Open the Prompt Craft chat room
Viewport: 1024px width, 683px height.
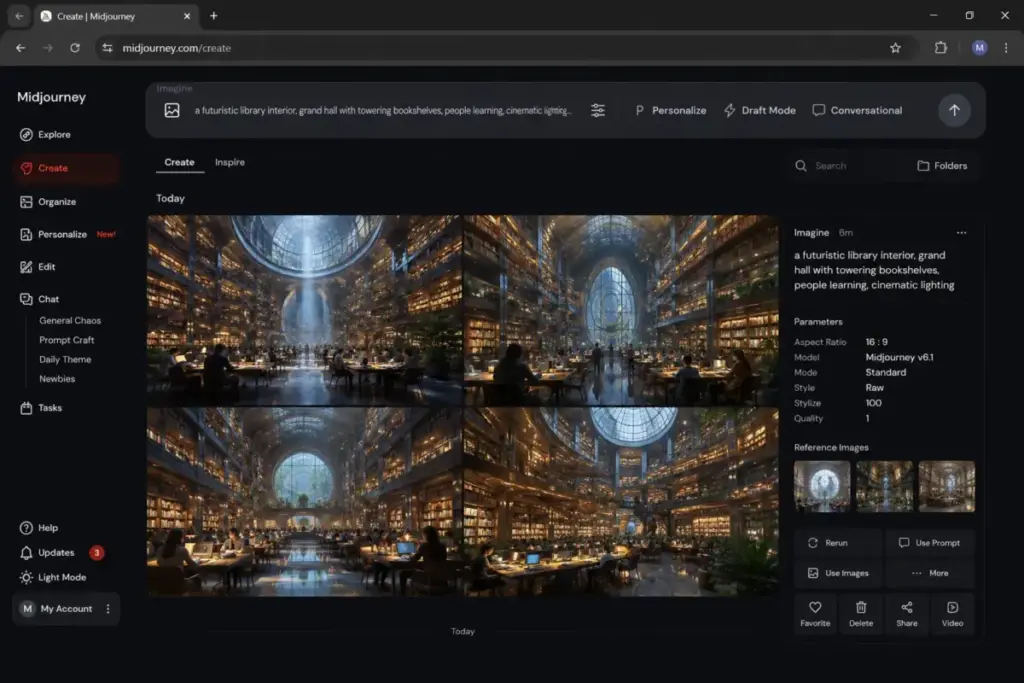click(67, 340)
